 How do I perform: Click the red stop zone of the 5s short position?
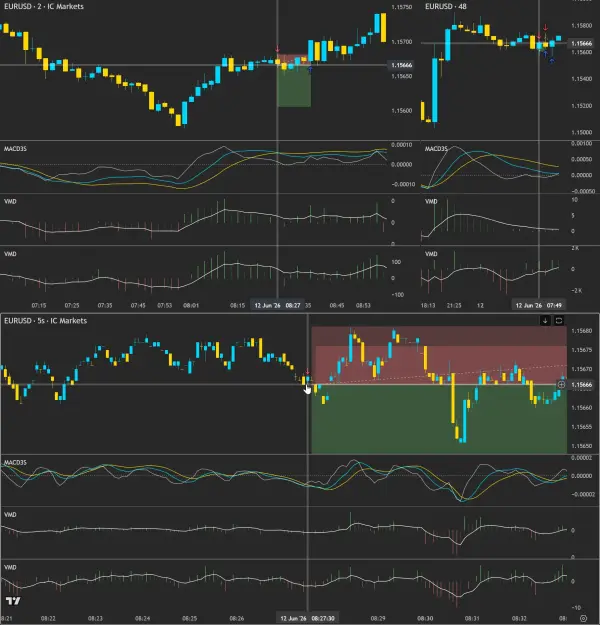click(x=439, y=356)
